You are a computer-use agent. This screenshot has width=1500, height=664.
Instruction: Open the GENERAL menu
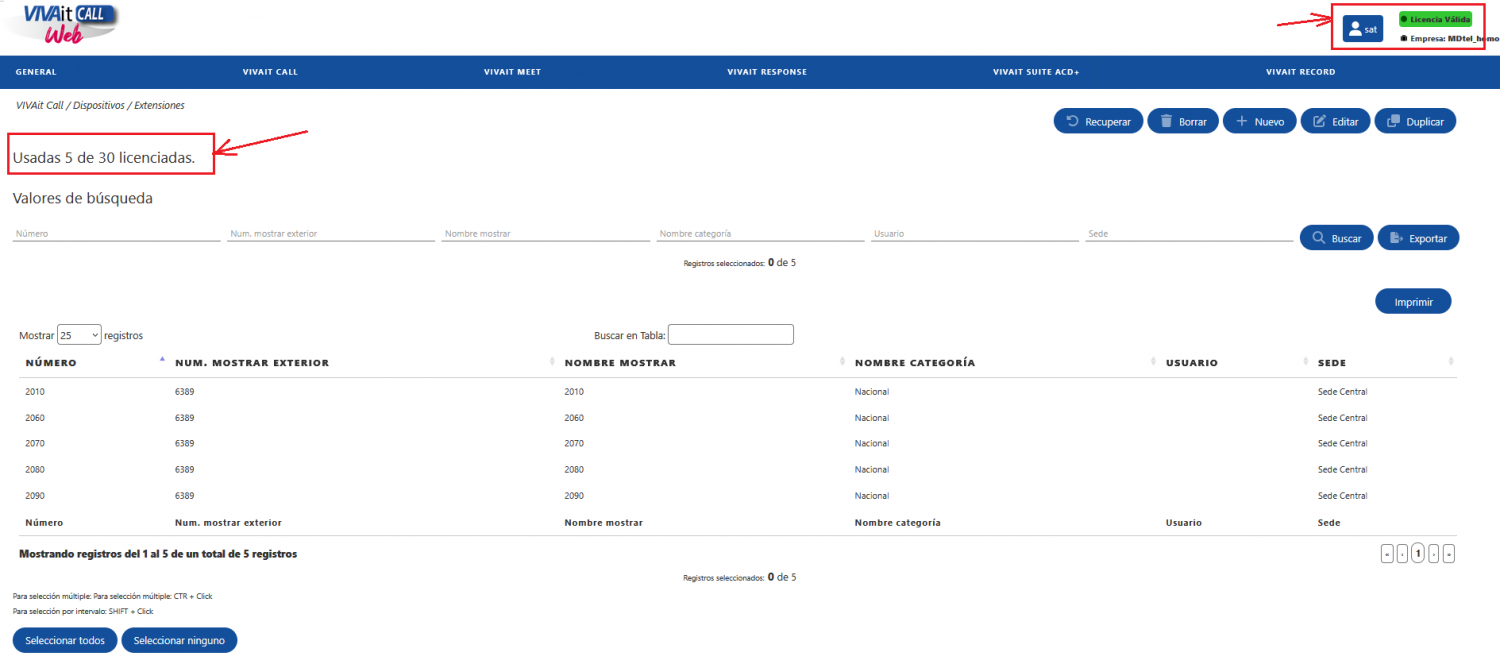(36, 72)
